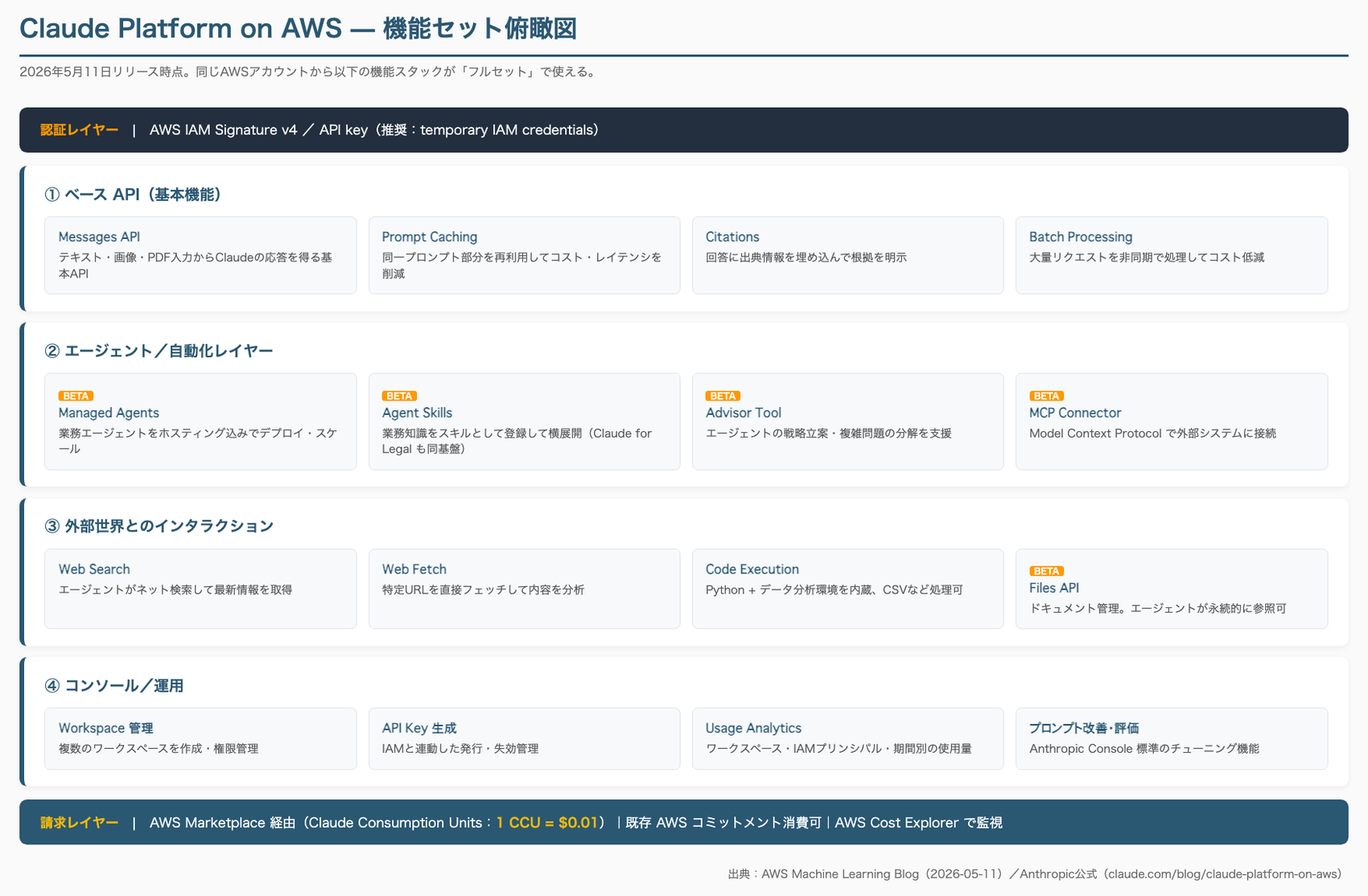Click the Web Search title
The image size is (1368, 896).
tap(94, 569)
